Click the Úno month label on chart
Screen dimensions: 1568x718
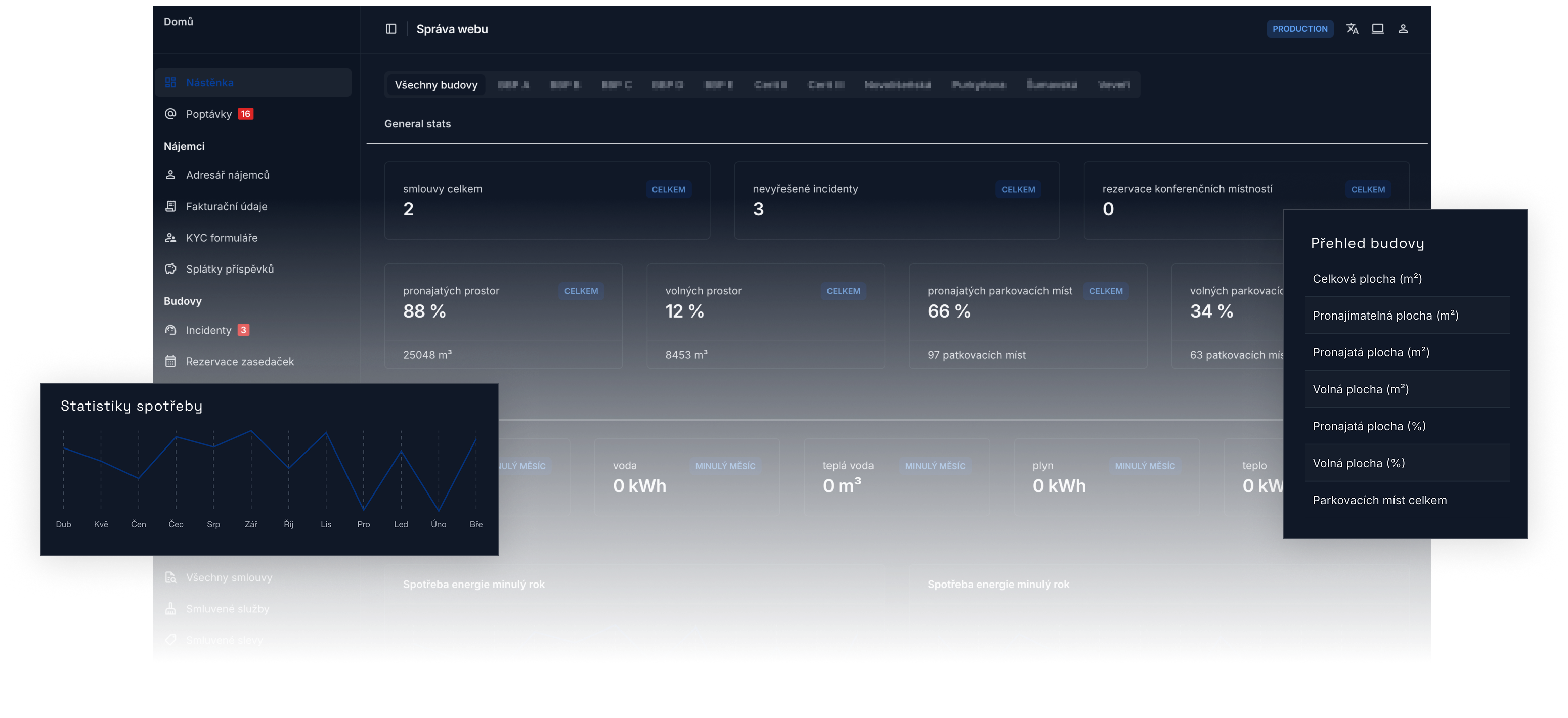[438, 524]
